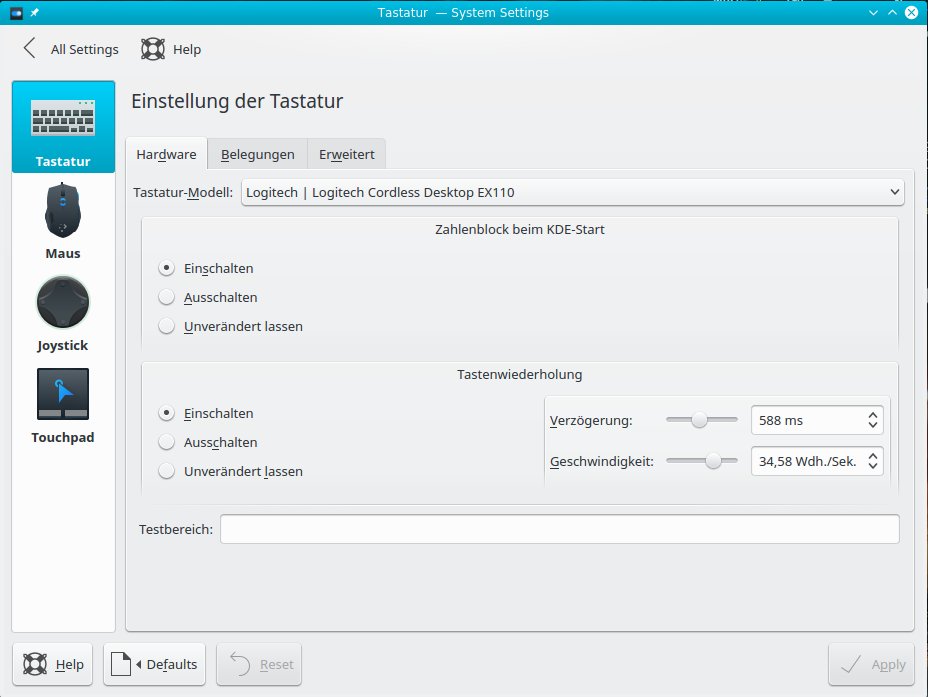
Task: Close the System Settings window
Action: point(911,12)
